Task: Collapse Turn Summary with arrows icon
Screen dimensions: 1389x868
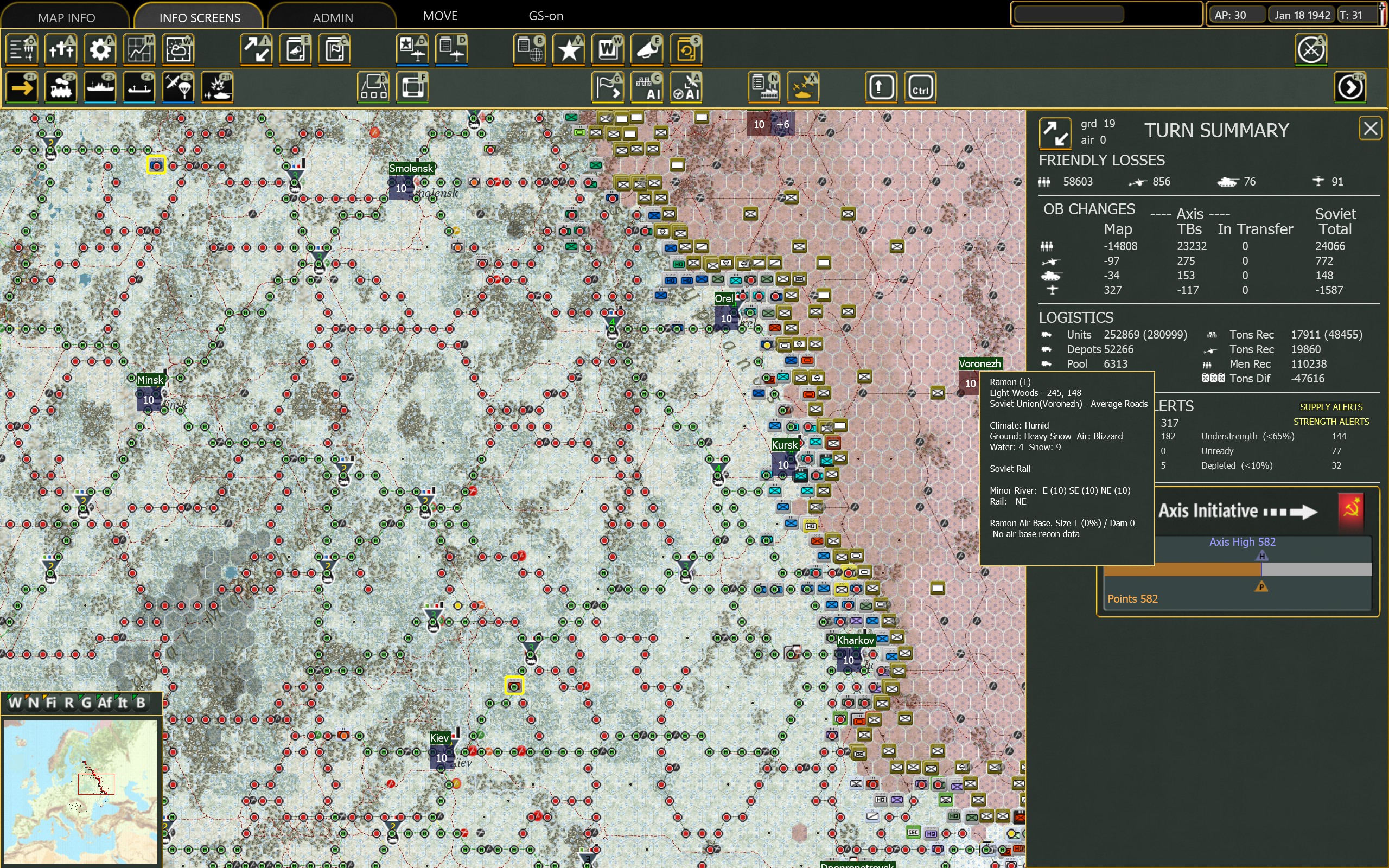Action: tap(1054, 132)
